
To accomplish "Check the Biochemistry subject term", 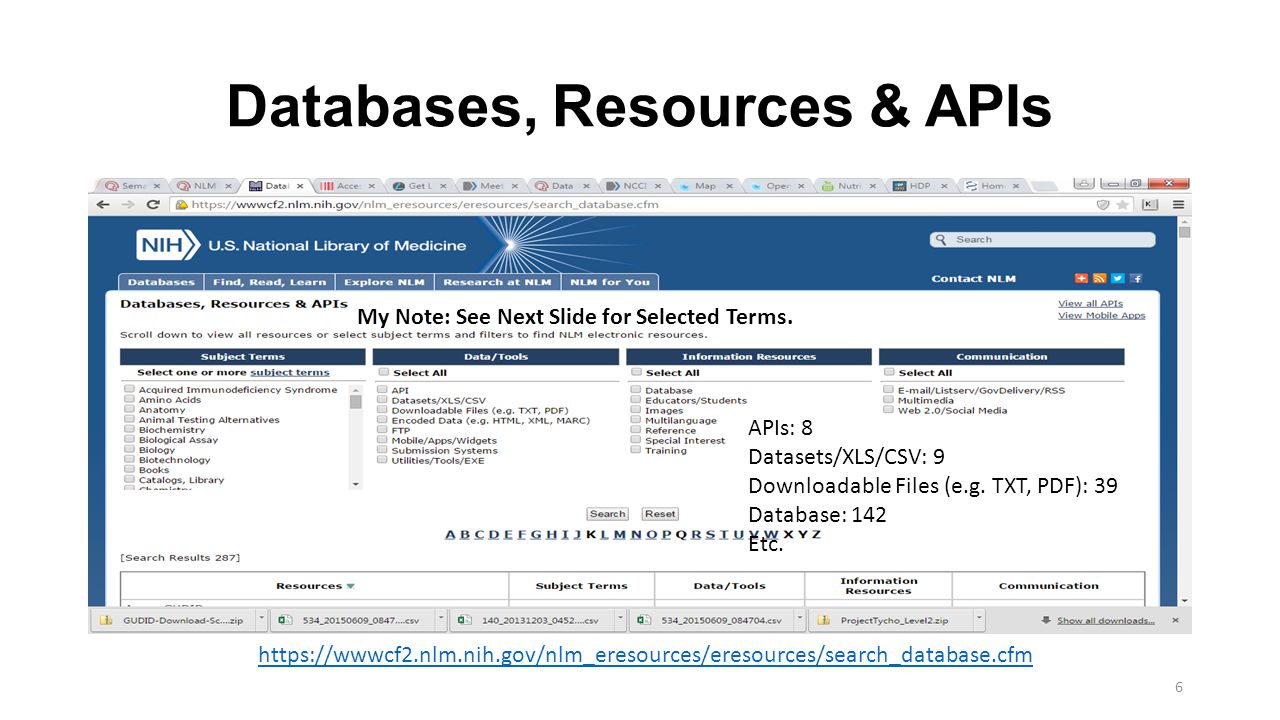I will click(x=129, y=430).
